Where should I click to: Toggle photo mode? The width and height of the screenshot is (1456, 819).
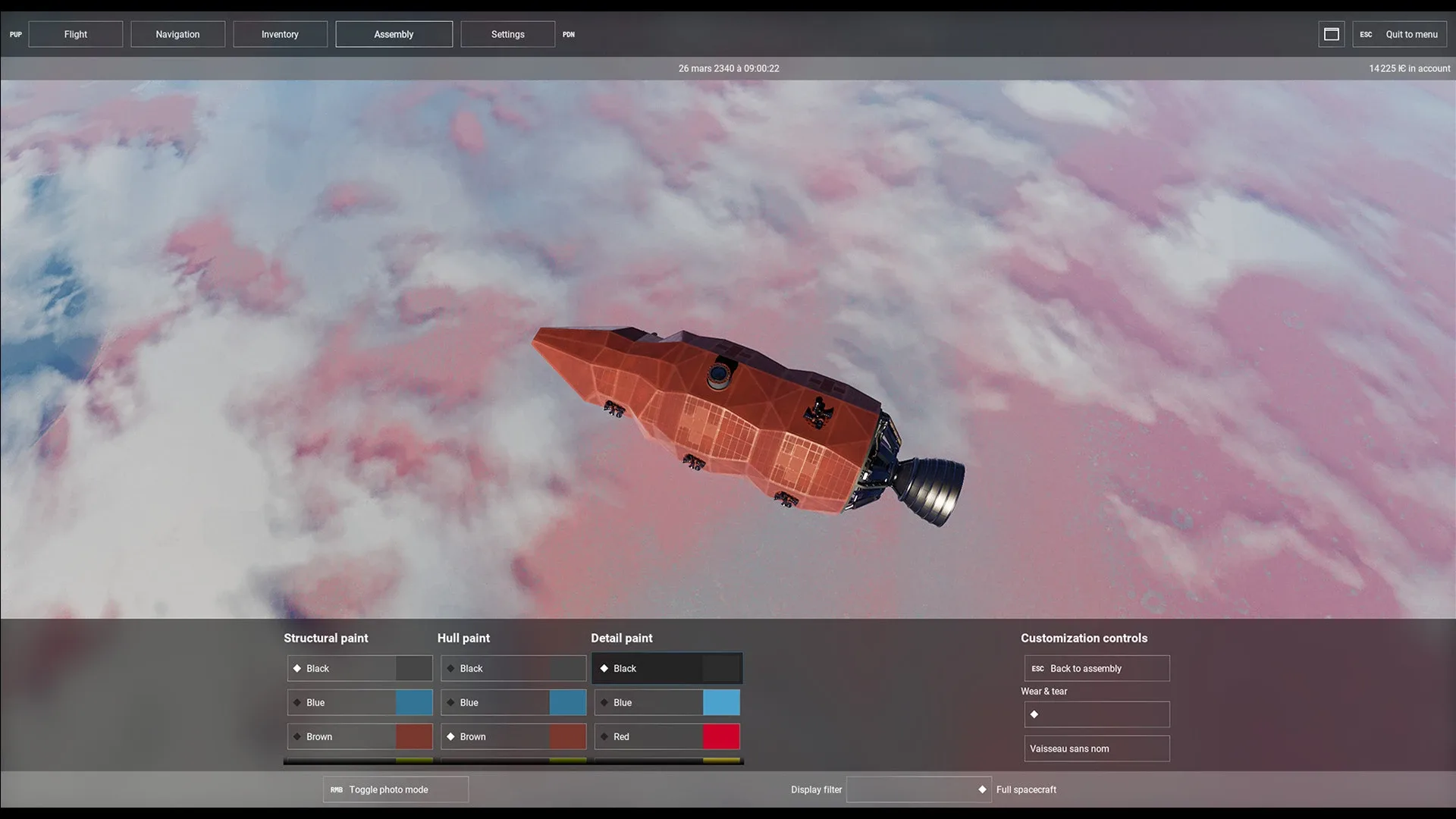pos(395,789)
